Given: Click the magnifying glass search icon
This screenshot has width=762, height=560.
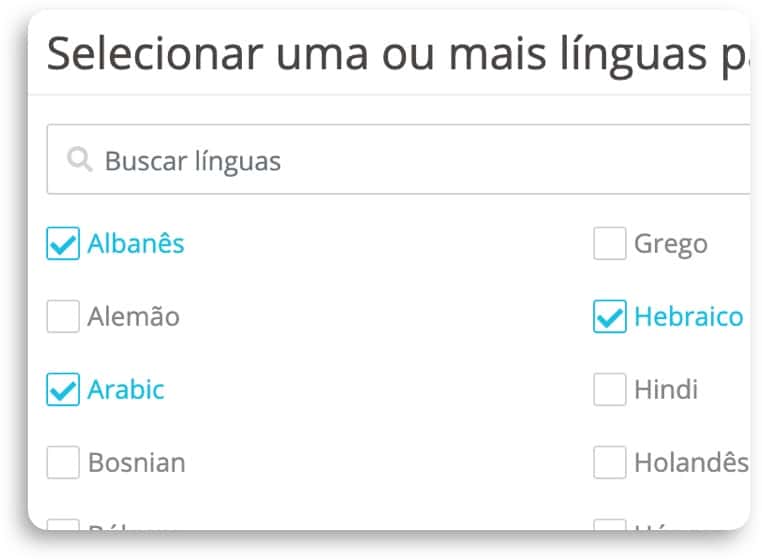Looking at the screenshot, I should [80, 159].
